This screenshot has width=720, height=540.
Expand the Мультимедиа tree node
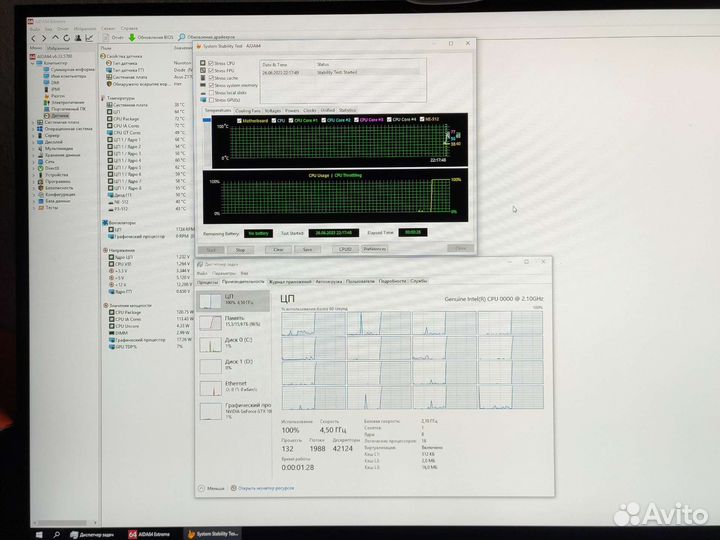(34, 149)
